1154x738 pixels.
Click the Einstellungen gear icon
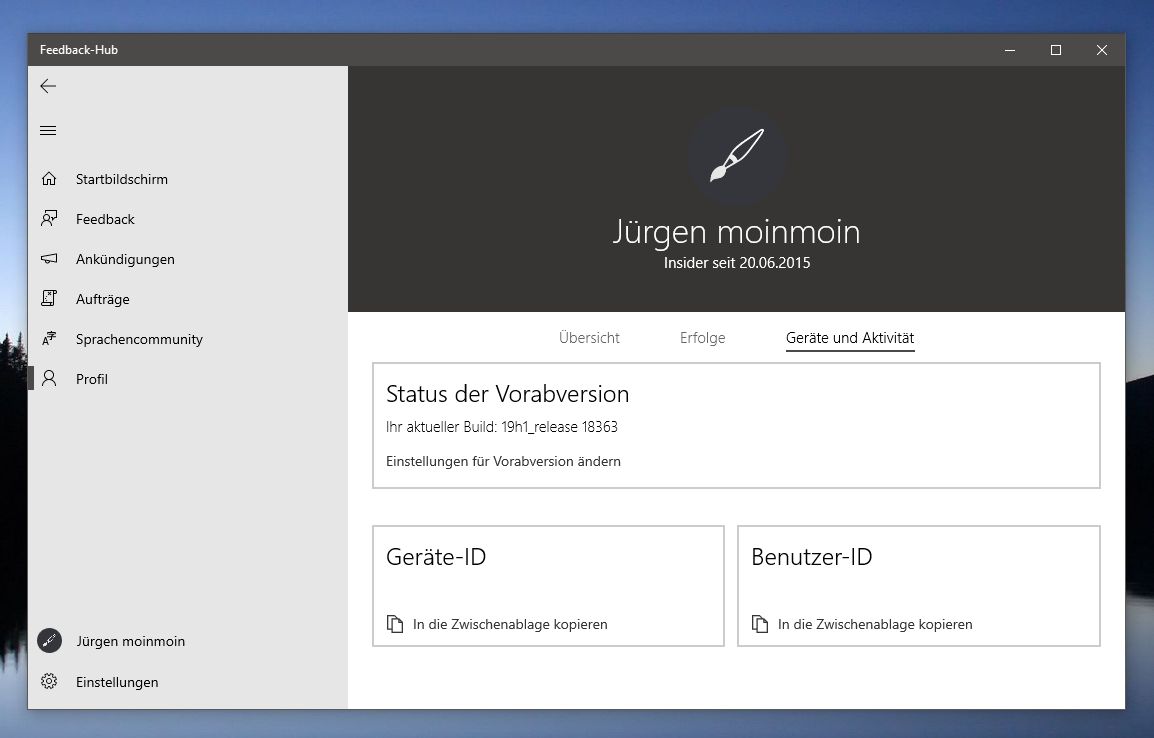[x=49, y=681]
